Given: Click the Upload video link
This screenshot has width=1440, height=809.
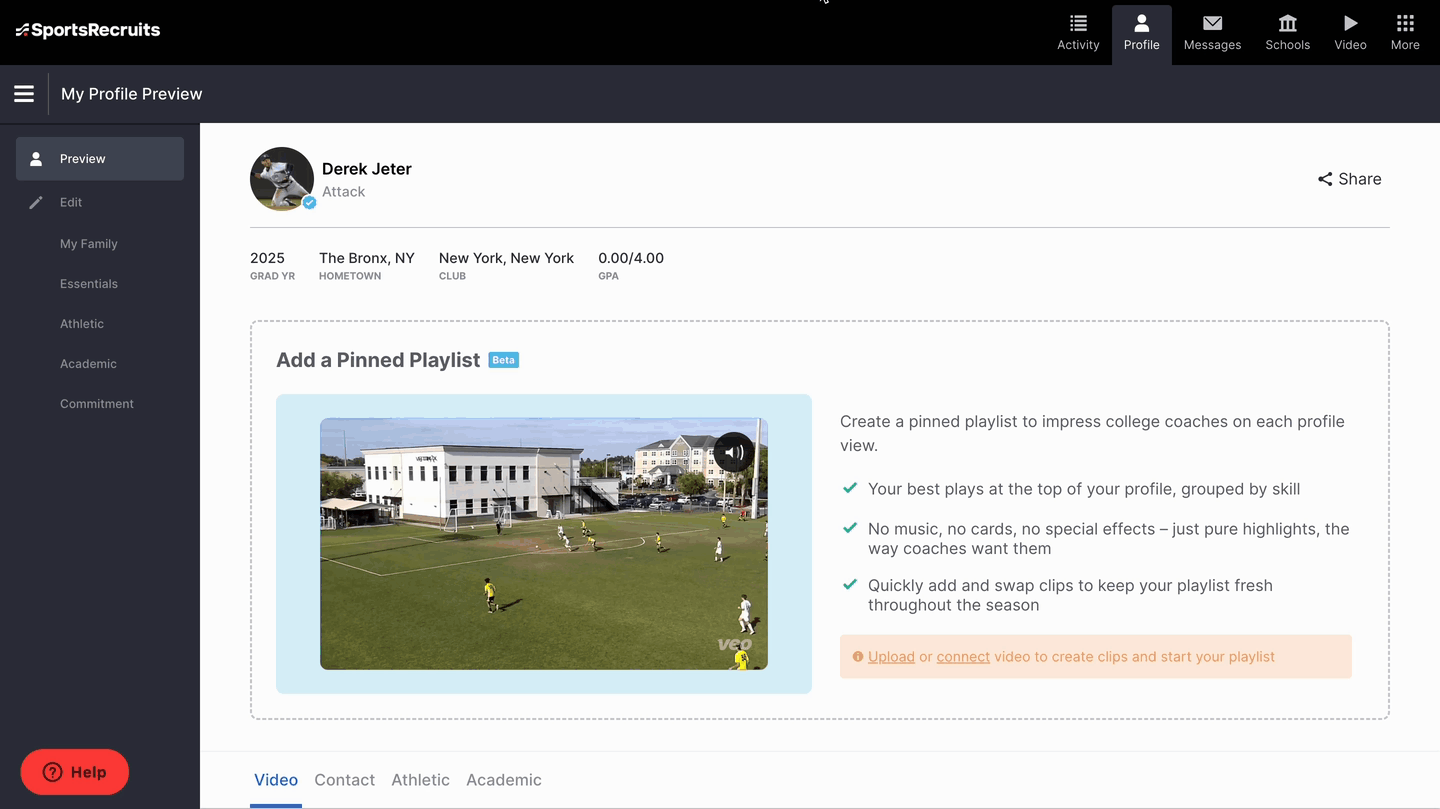Looking at the screenshot, I should (x=891, y=657).
